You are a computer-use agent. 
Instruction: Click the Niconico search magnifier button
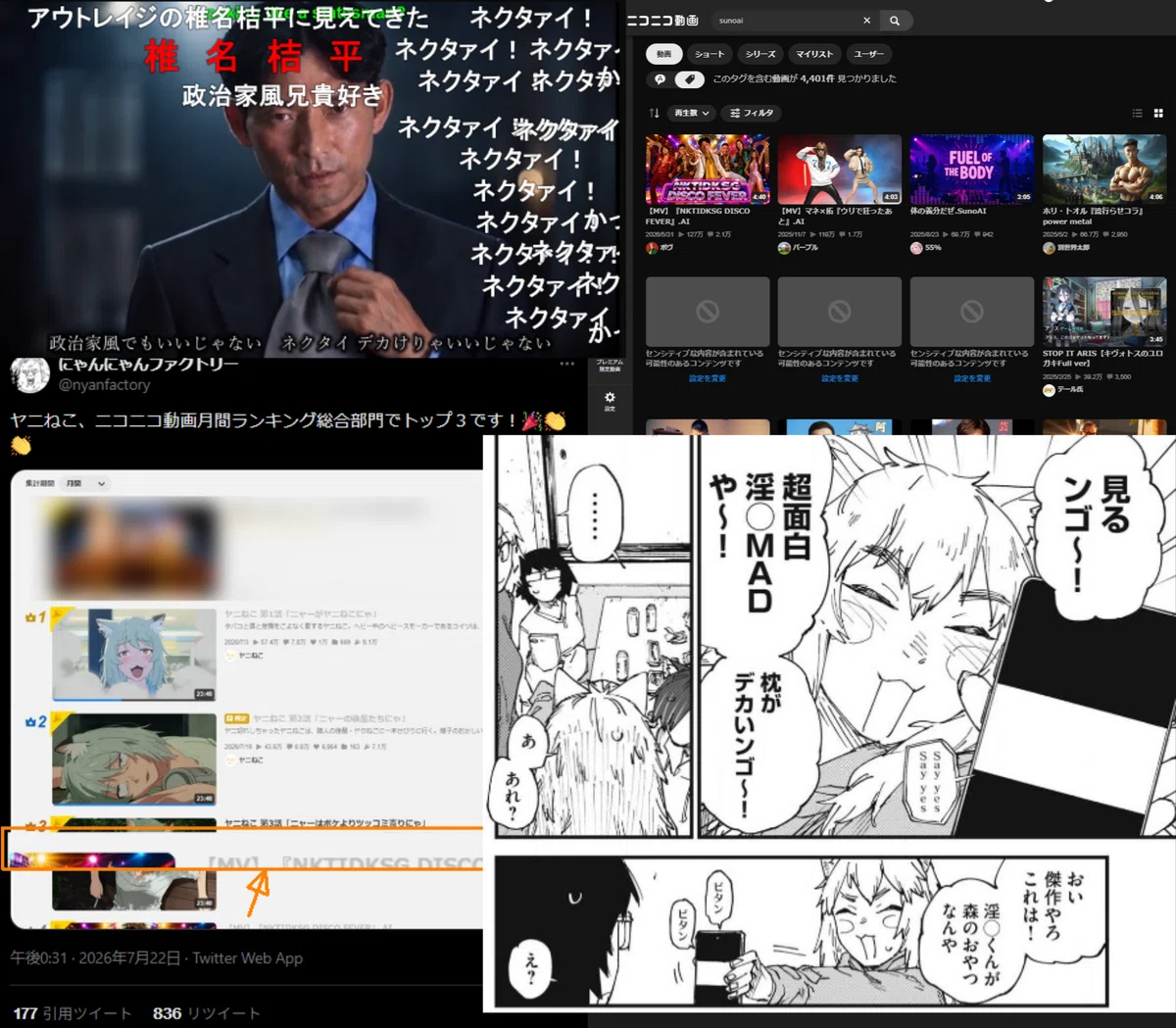point(895,20)
